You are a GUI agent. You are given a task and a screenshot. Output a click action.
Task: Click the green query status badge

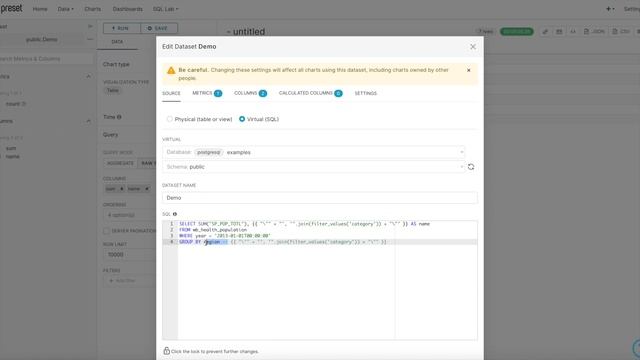(x=516, y=31)
